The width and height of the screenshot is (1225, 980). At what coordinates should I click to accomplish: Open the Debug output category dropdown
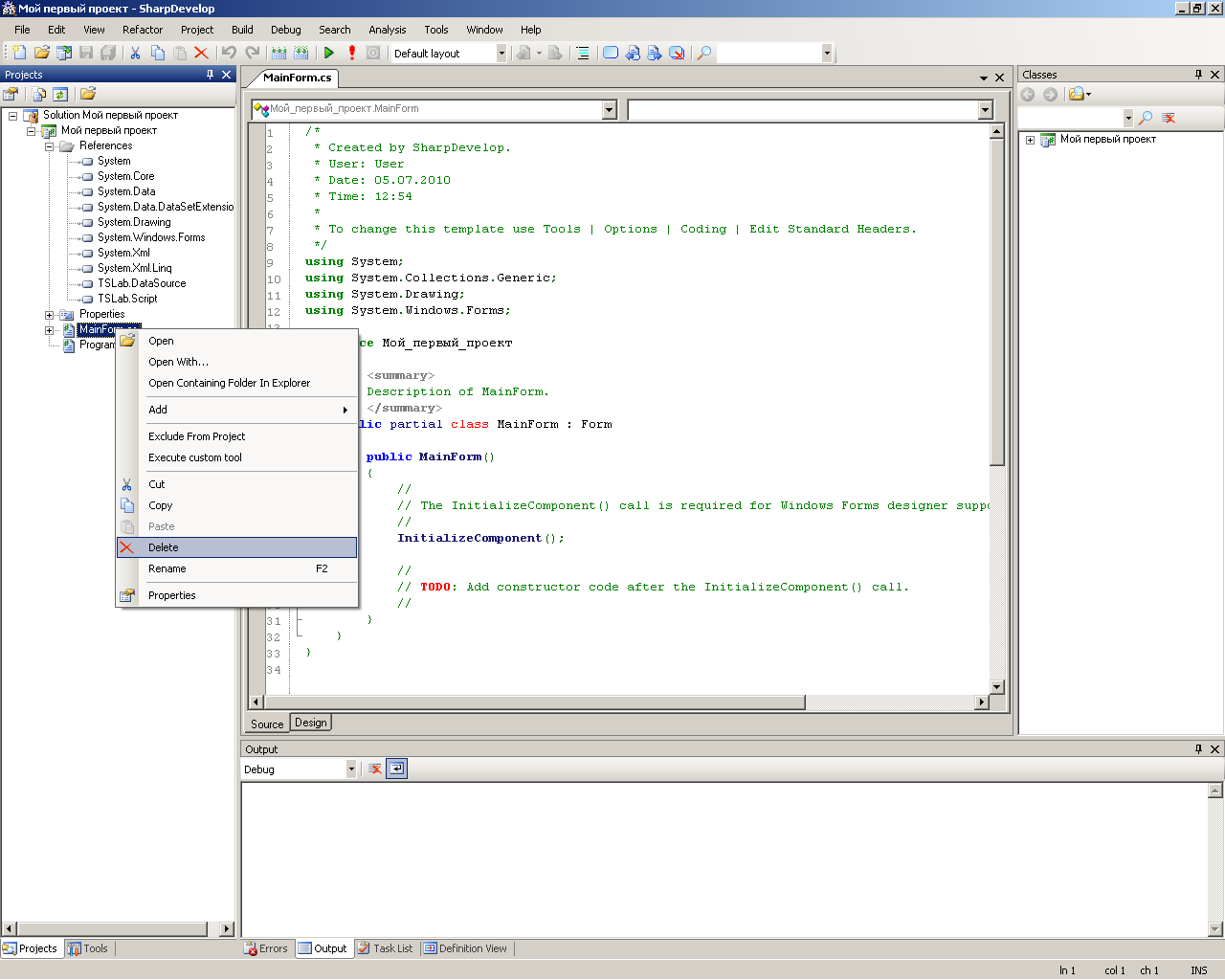coord(351,769)
